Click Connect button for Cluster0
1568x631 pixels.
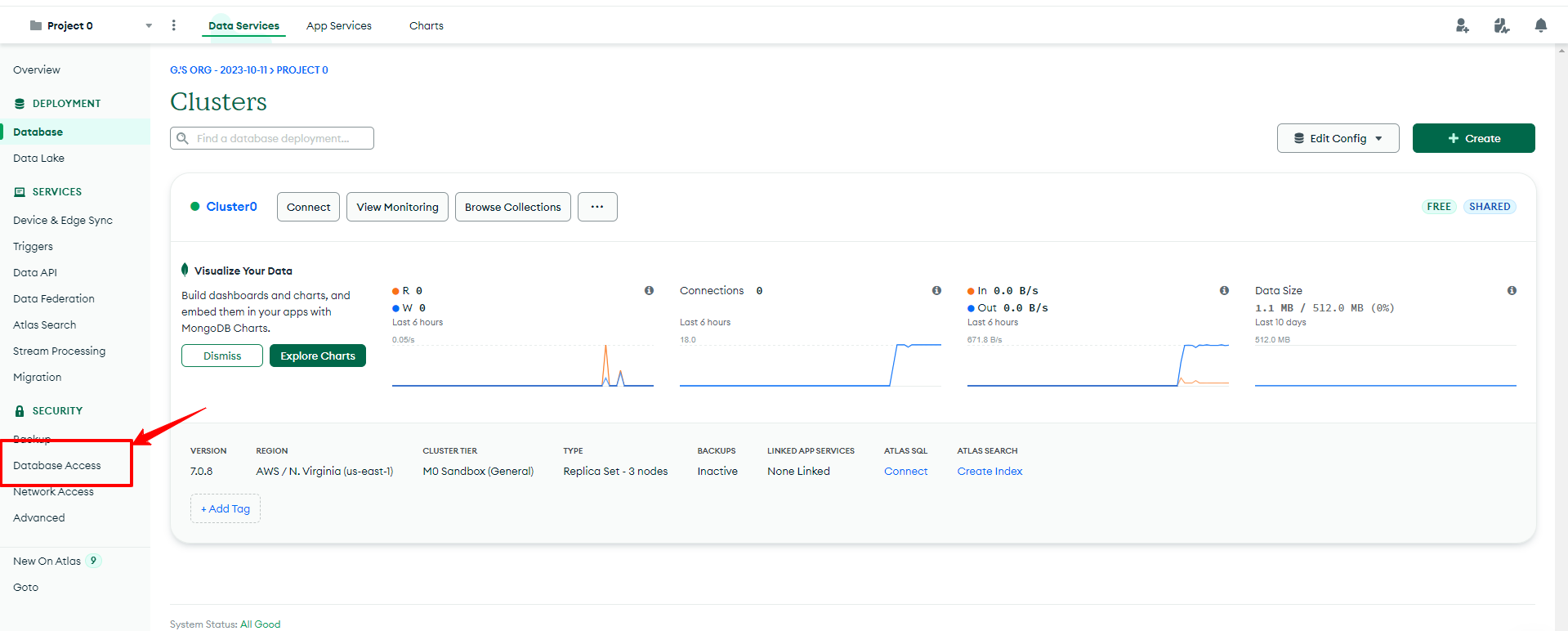tap(308, 207)
